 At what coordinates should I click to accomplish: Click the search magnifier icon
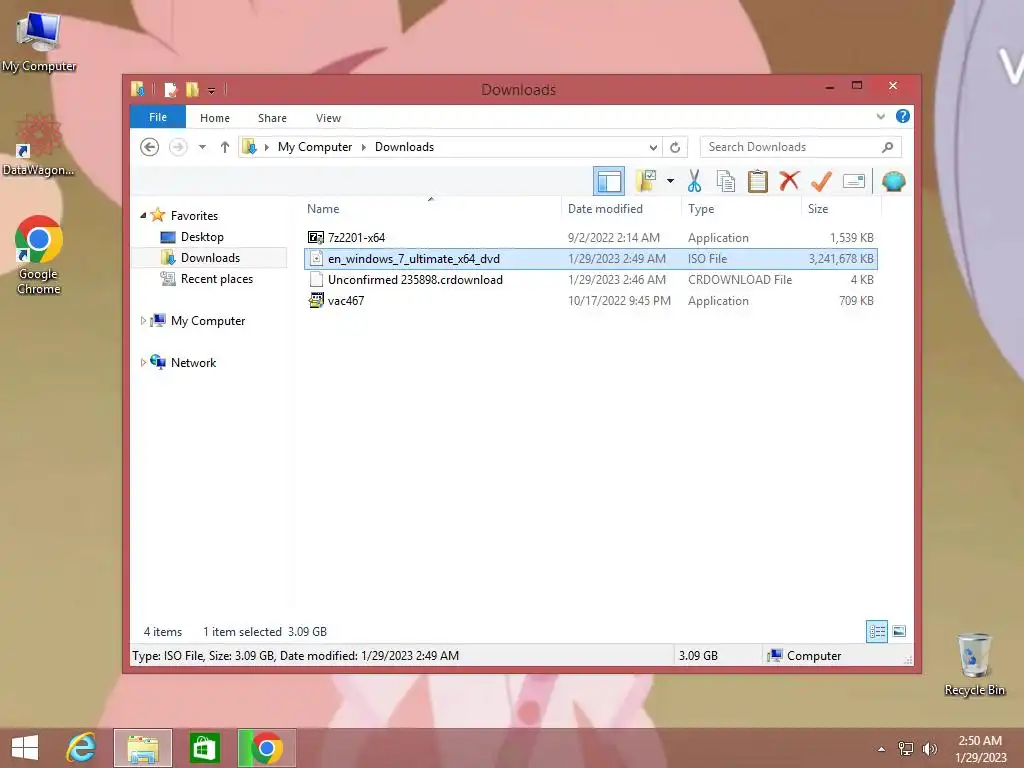887,147
